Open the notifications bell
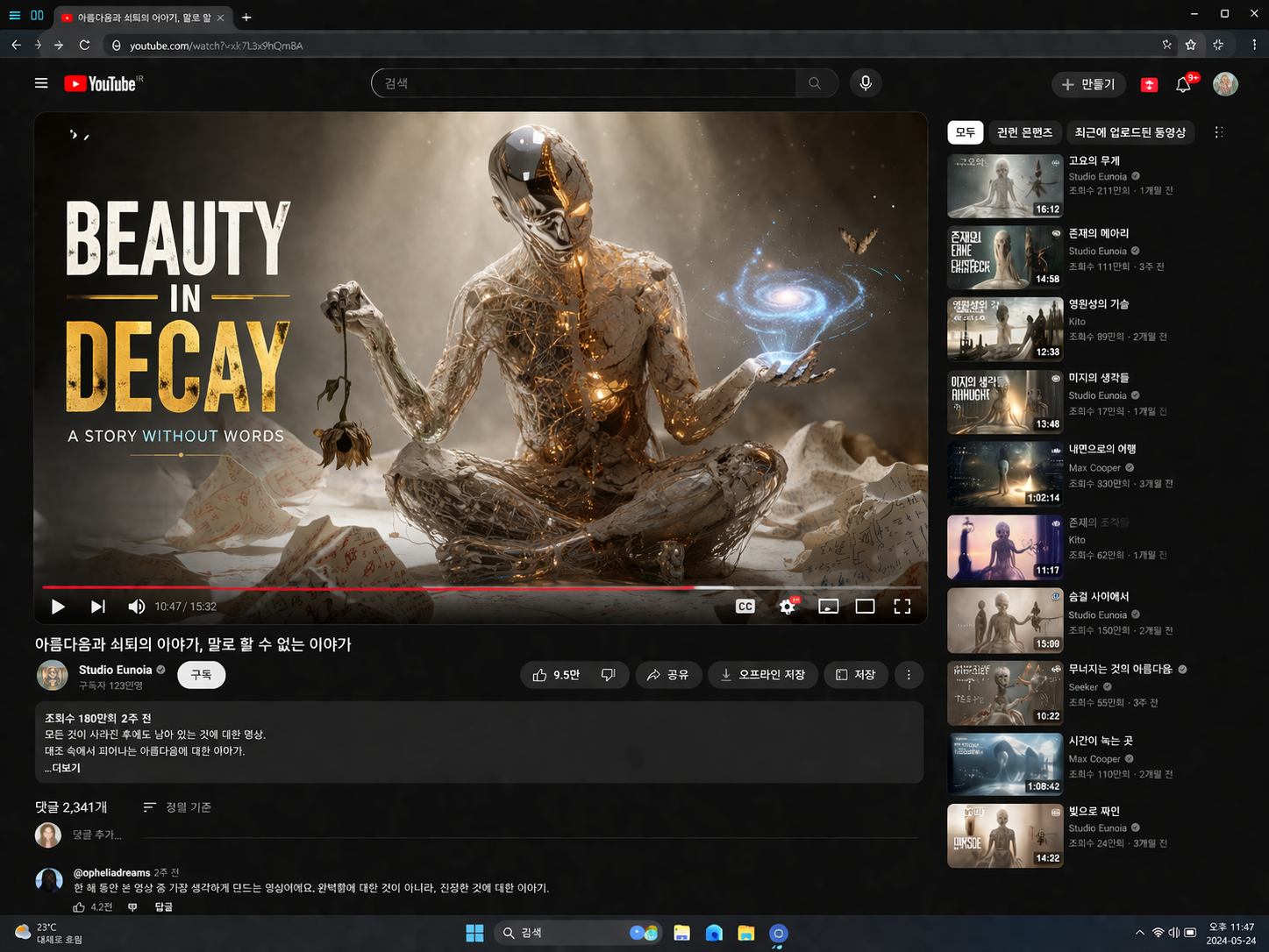Screen dimensions: 1269x952 (1183, 84)
